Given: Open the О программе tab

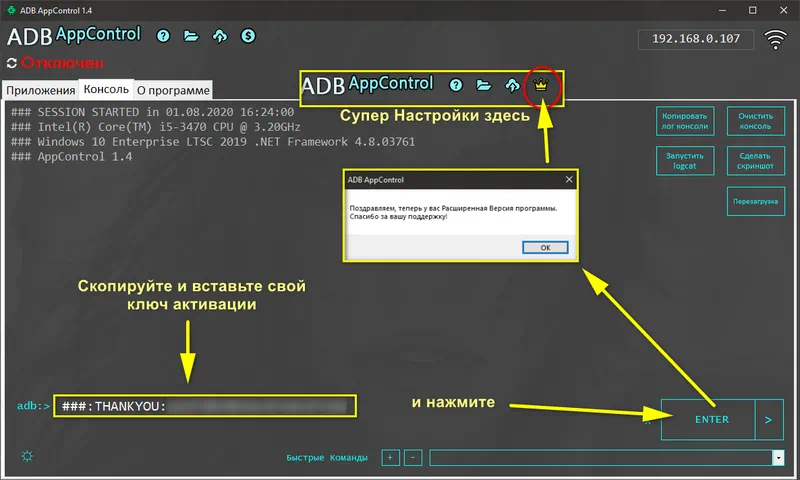Looking at the screenshot, I should coord(173,90).
